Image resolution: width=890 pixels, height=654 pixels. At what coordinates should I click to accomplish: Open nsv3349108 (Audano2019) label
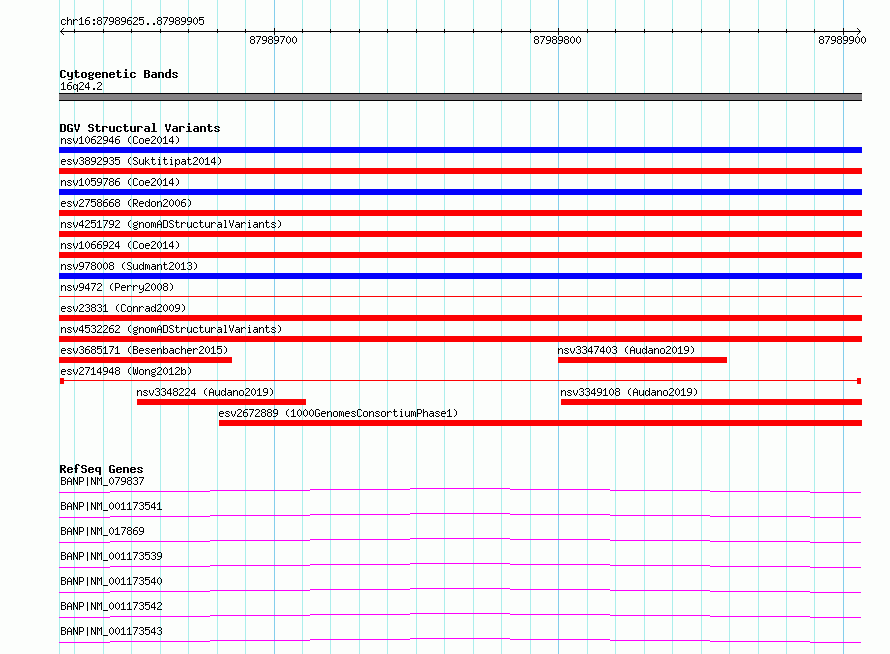coord(629,392)
